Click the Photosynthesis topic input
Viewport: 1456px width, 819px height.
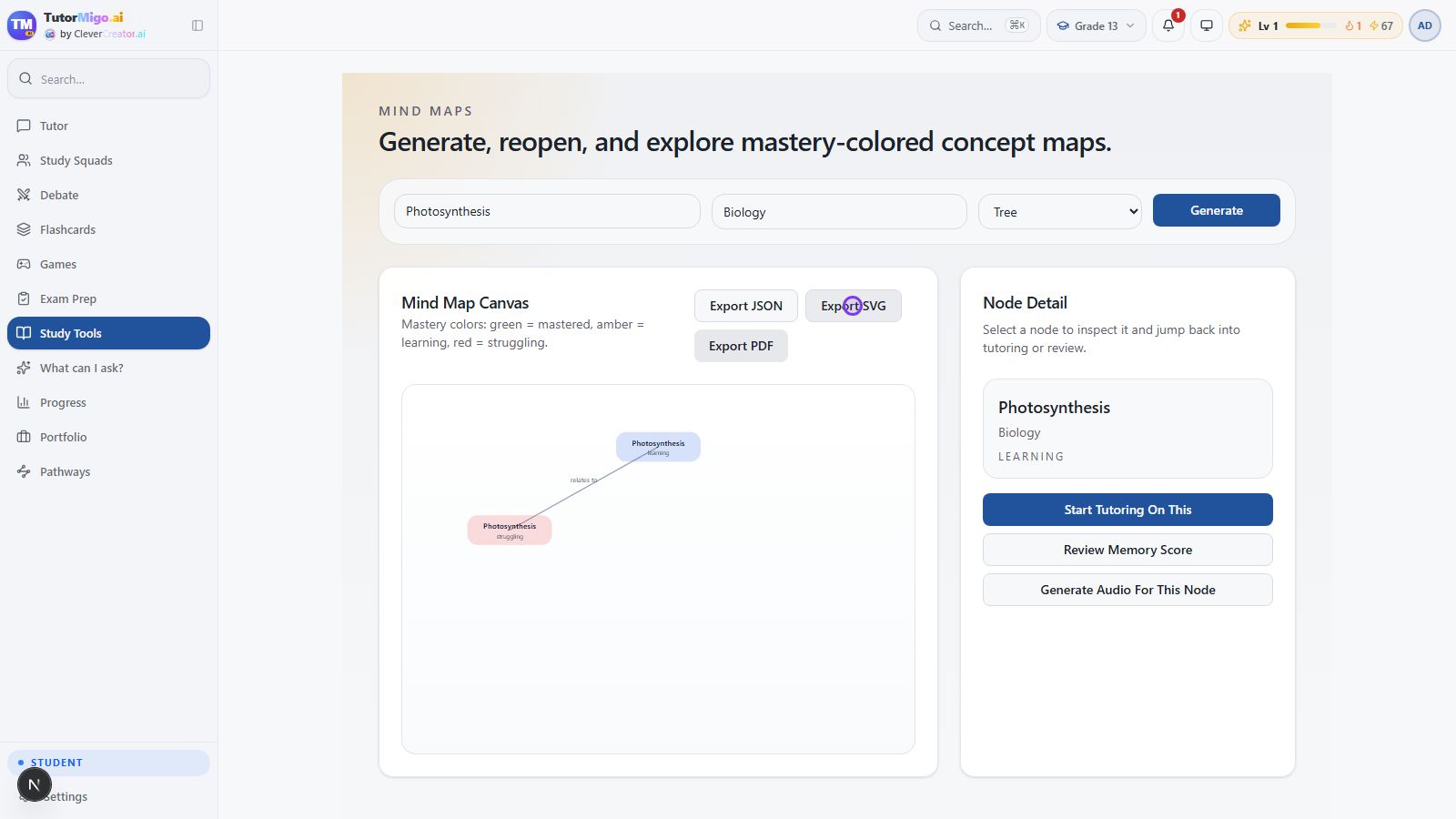click(547, 211)
